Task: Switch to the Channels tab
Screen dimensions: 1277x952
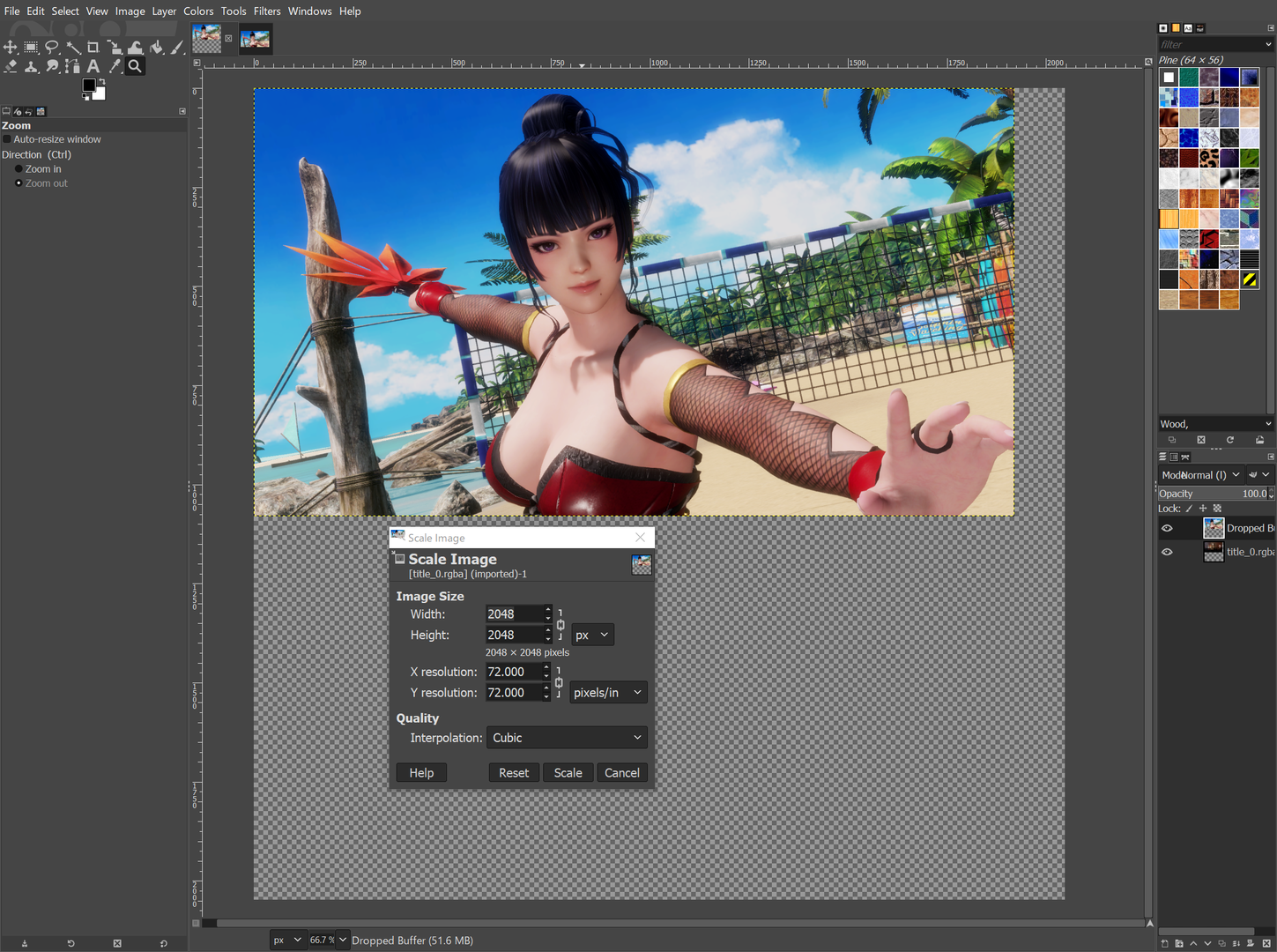Action: [x=1174, y=457]
